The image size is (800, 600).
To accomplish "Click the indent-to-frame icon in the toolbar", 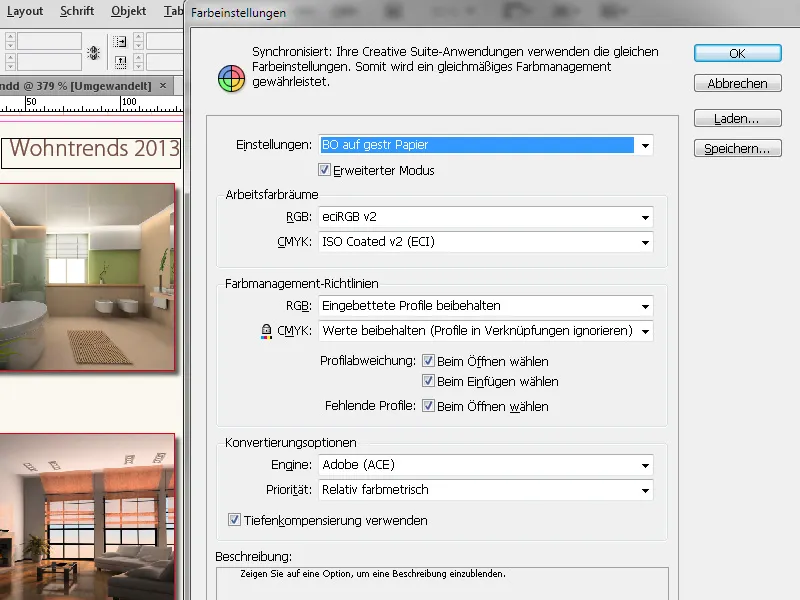I will point(118,42).
